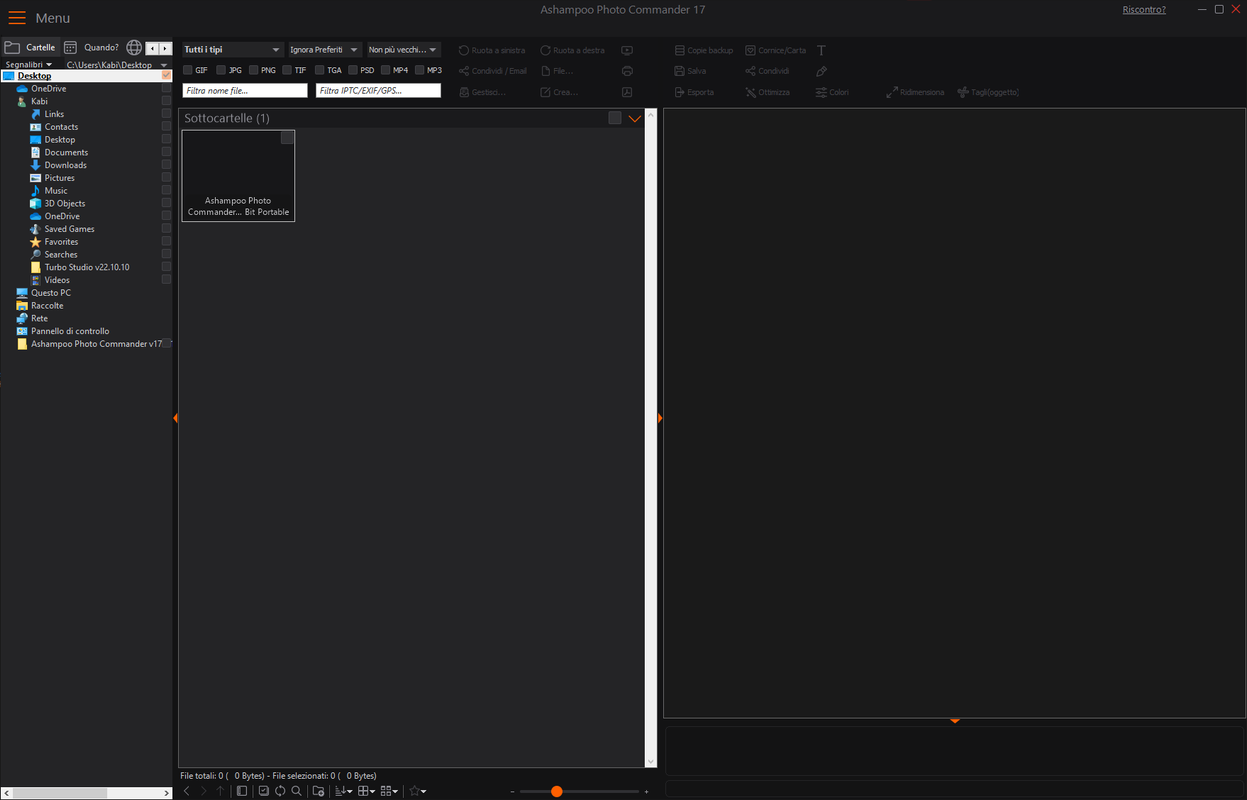Image resolution: width=1247 pixels, height=800 pixels.
Task: Click the Salva button
Action: (690, 71)
